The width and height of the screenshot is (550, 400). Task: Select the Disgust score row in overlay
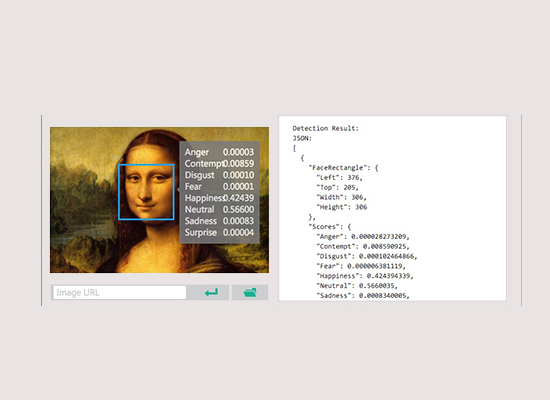click(x=219, y=175)
